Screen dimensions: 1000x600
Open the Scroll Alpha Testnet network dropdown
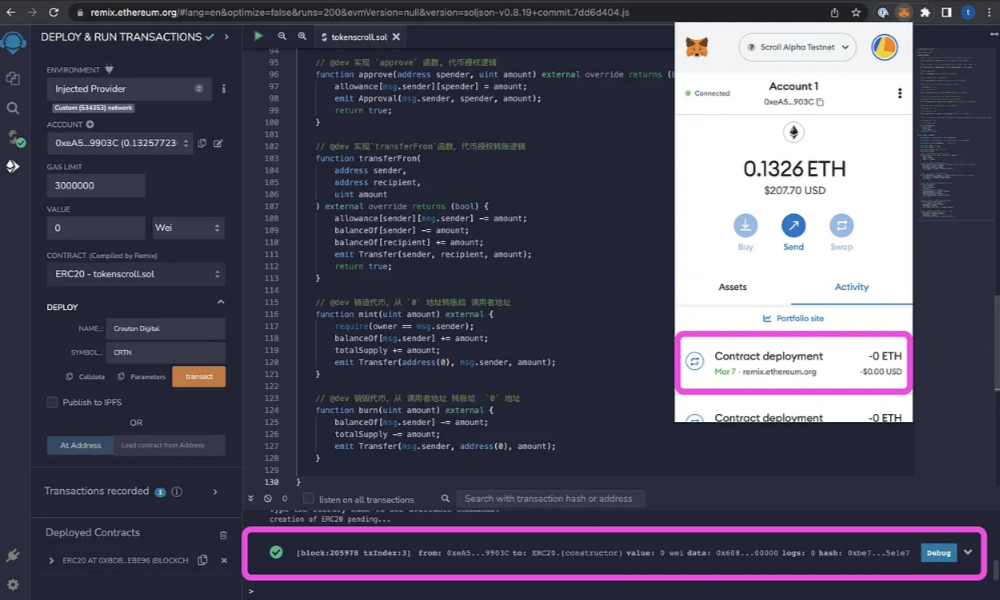[797, 47]
